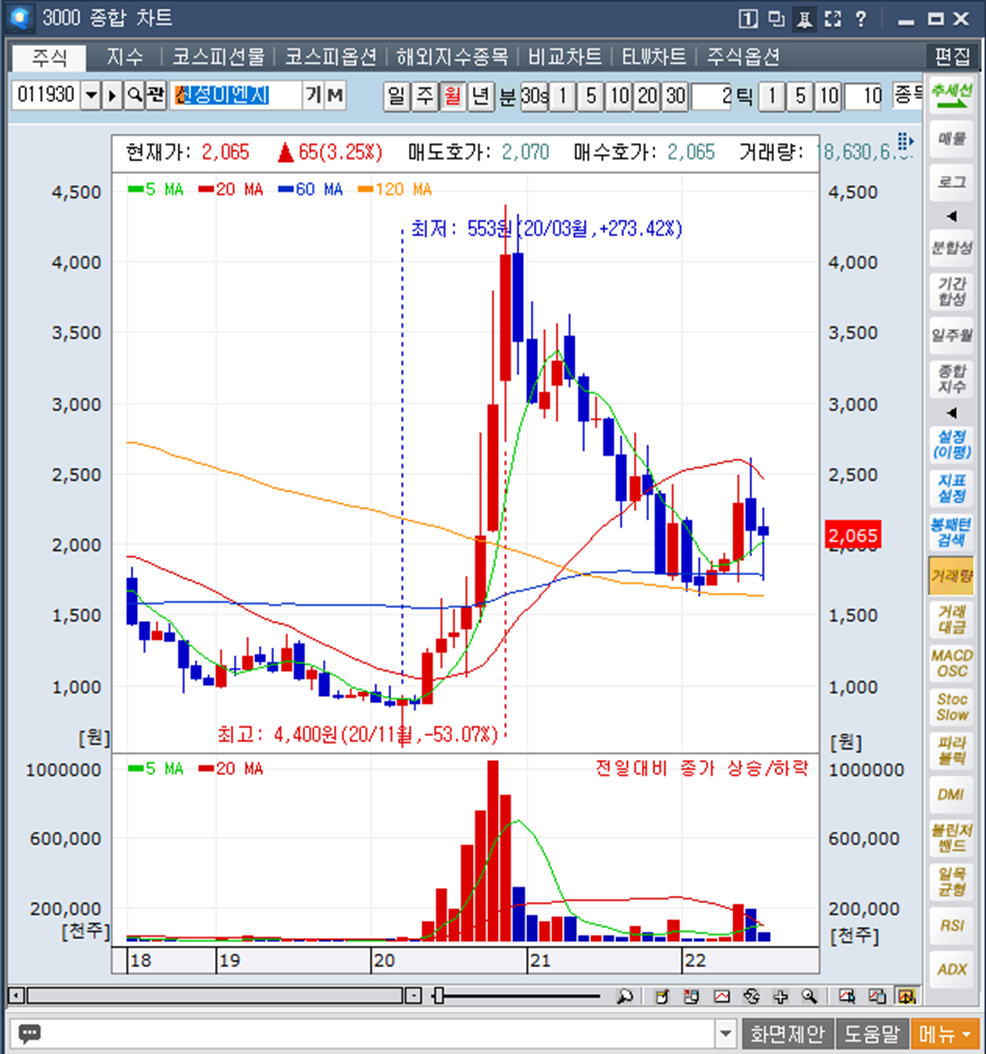The width and height of the screenshot is (986, 1054).
Task: Click the window link number 1 icon
Action: (747, 19)
